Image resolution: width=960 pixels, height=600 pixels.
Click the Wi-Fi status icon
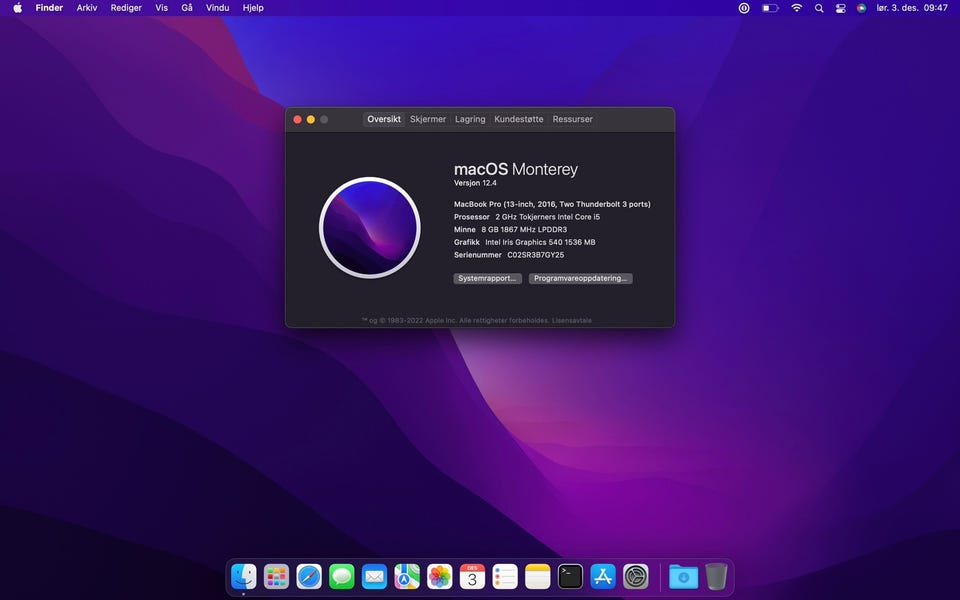pos(797,8)
